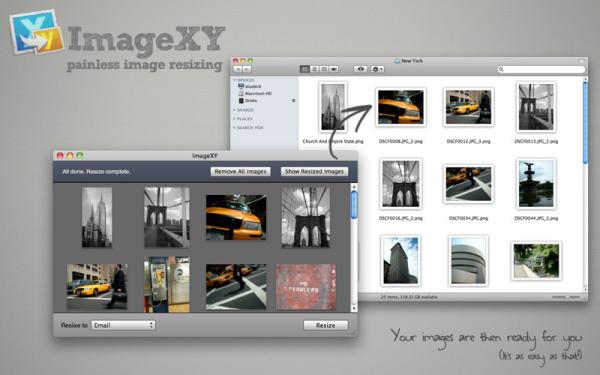Click the ImageXY vertical scrollbar thumb
The width and height of the screenshot is (600, 375).
pyautogui.click(x=354, y=205)
